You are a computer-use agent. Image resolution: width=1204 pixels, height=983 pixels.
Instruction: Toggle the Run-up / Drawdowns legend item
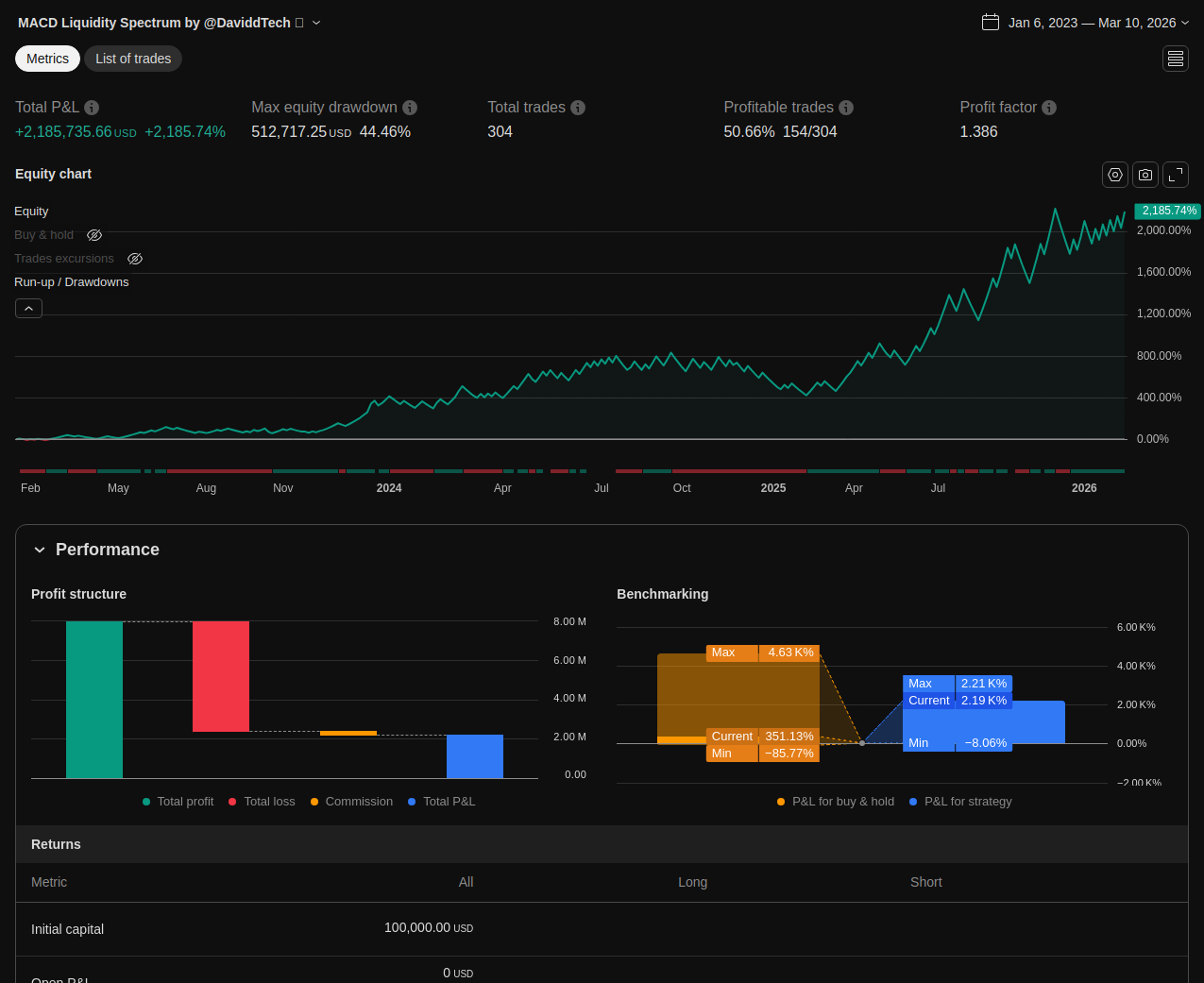point(72,282)
